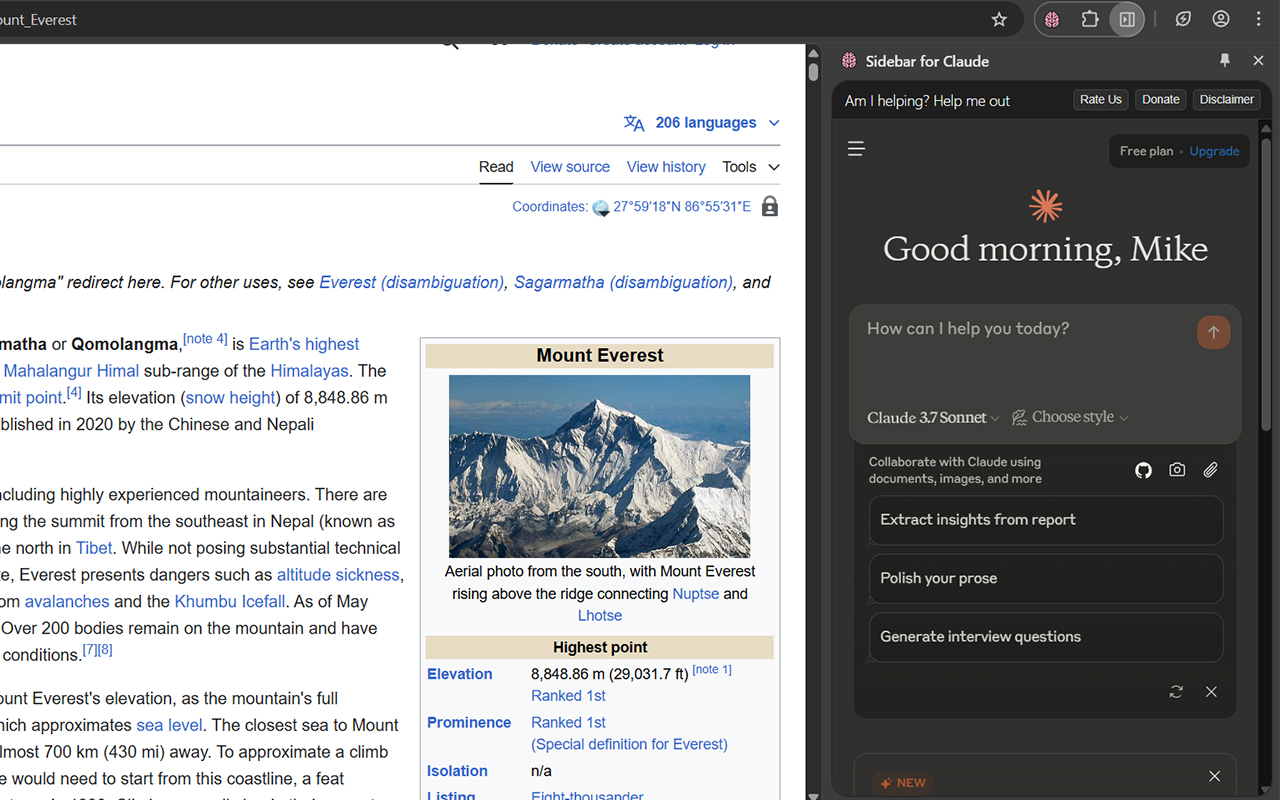Click the Isolation infobox label link
This screenshot has height=800, width=1280.
(x=457, y=771)
